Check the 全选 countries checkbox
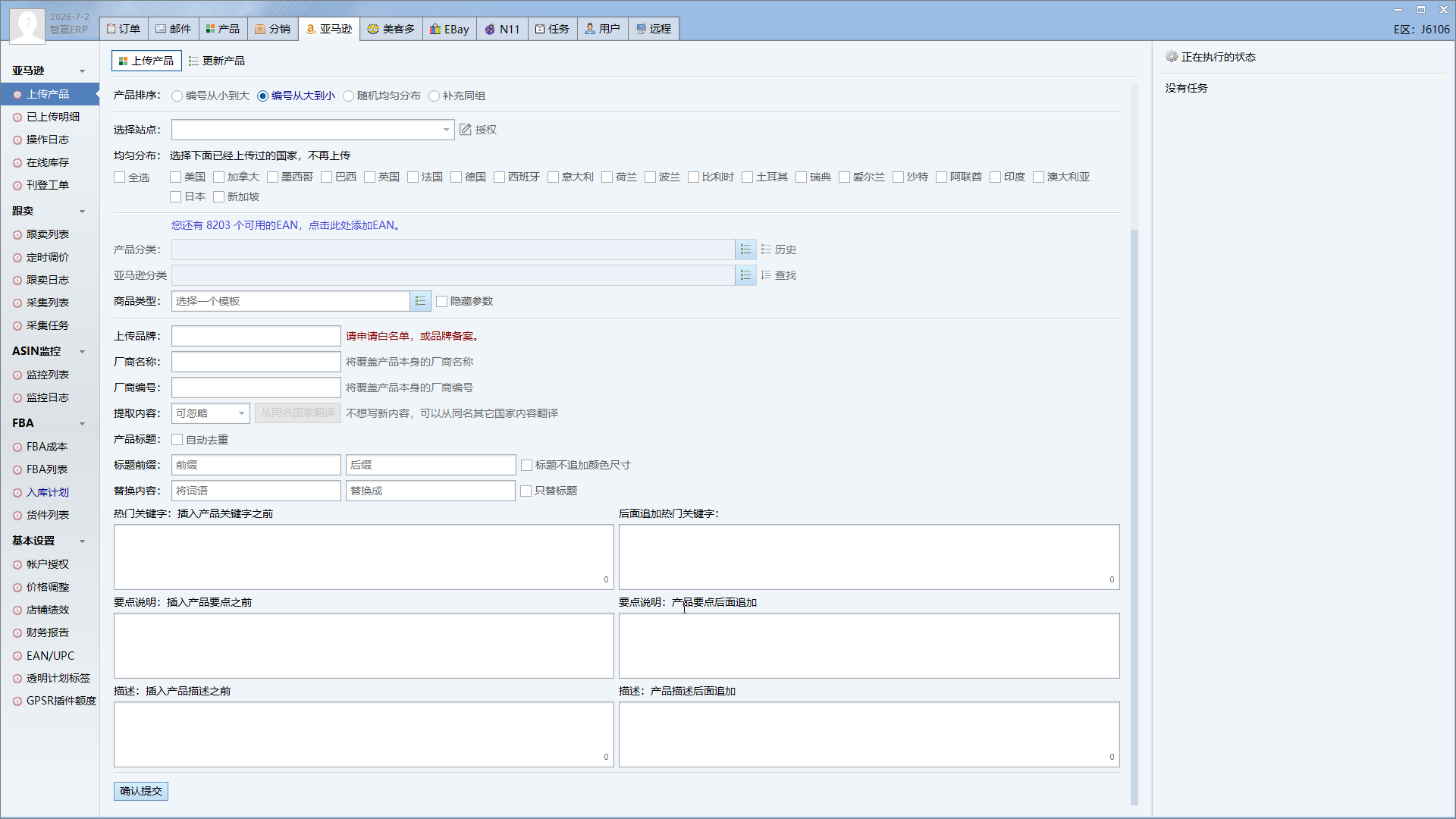Image resolution: width=1456 pixels, height=819 pixels. point(119,177)
